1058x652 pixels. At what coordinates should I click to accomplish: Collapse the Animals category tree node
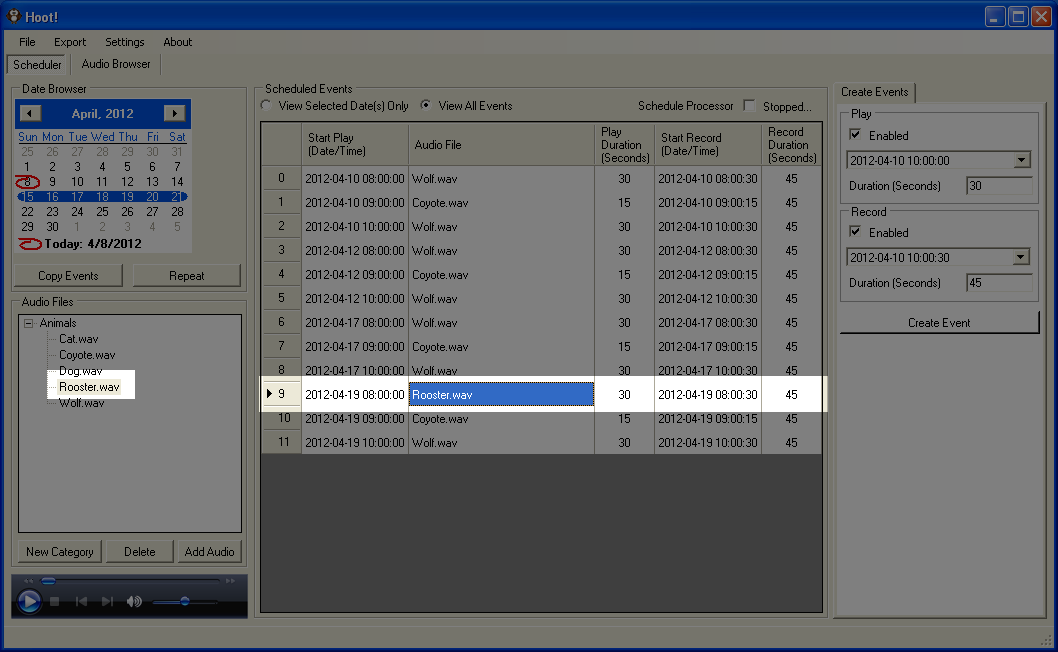pyautogui.click(x=28, y=323)
